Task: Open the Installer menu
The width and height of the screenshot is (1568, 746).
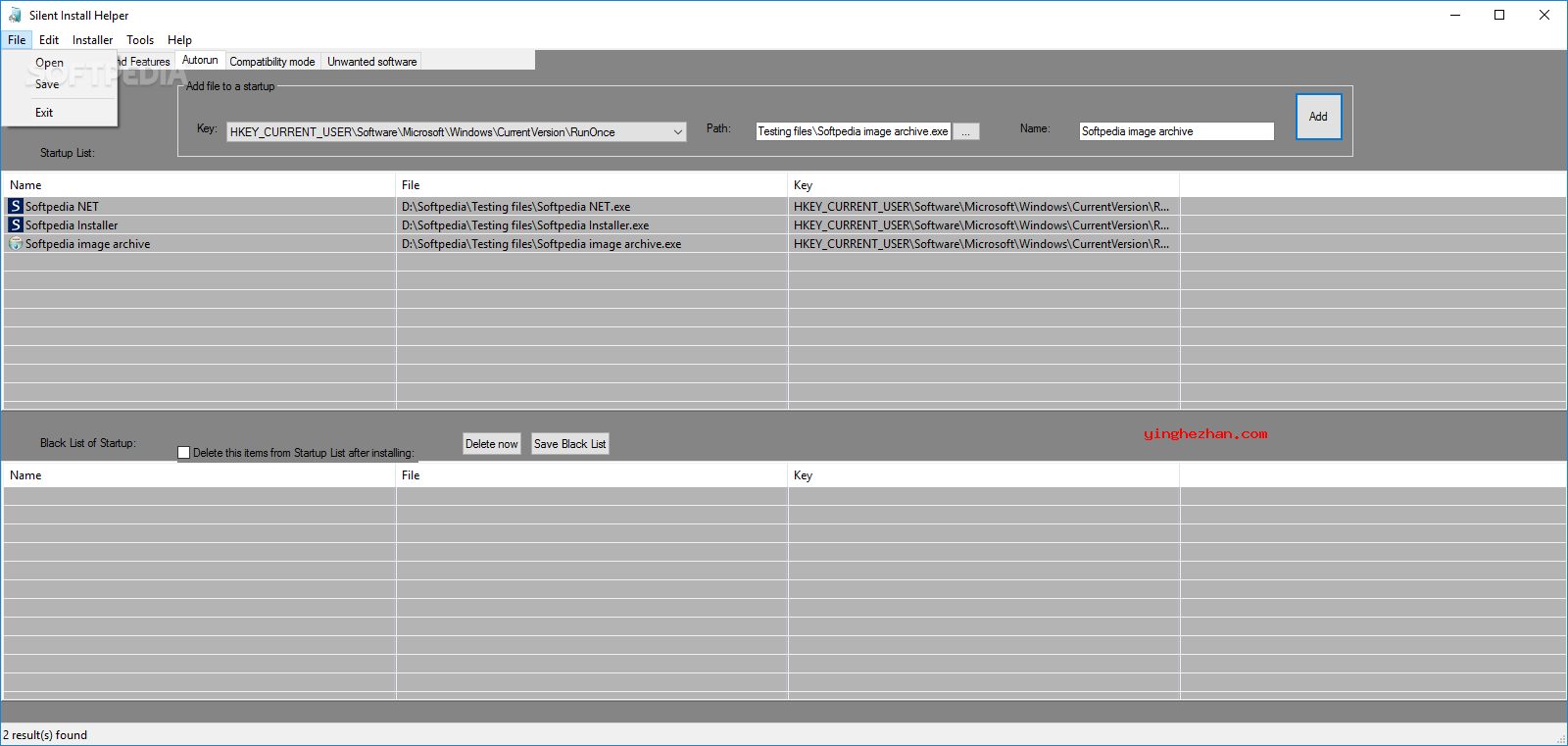Action: [92, 40]
